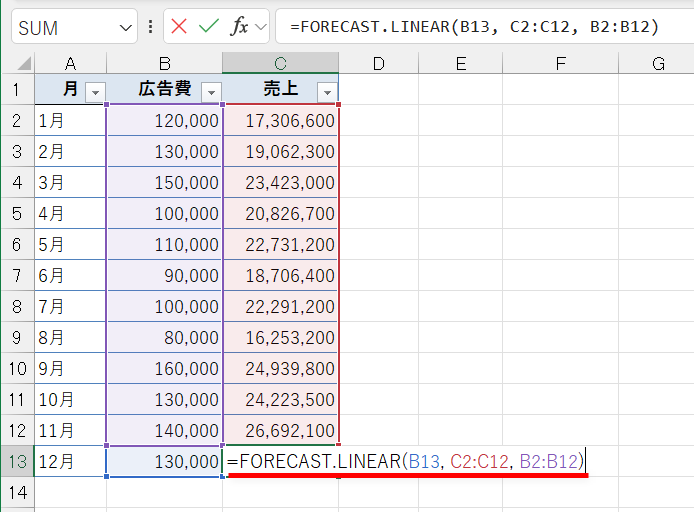
Task: Click the 110,000 advertising cost cell
Action: point(165,244)
